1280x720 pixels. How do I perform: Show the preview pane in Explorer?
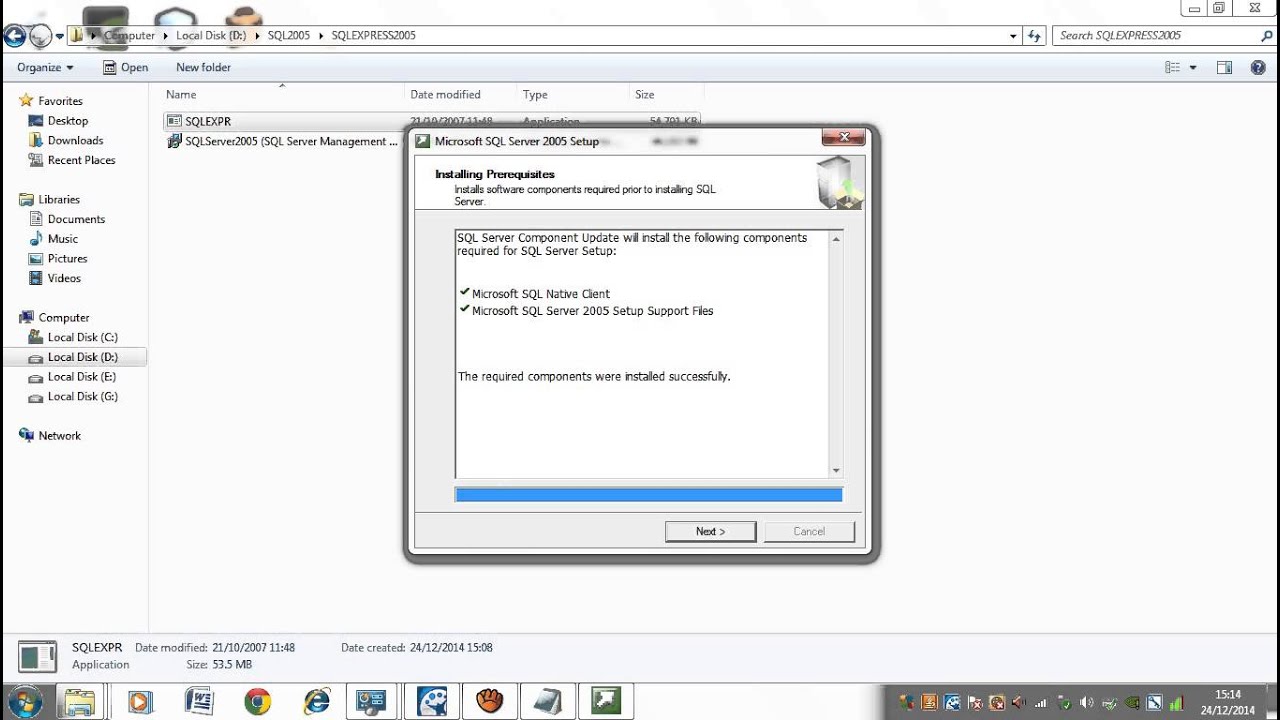[x=1224, y=67]
